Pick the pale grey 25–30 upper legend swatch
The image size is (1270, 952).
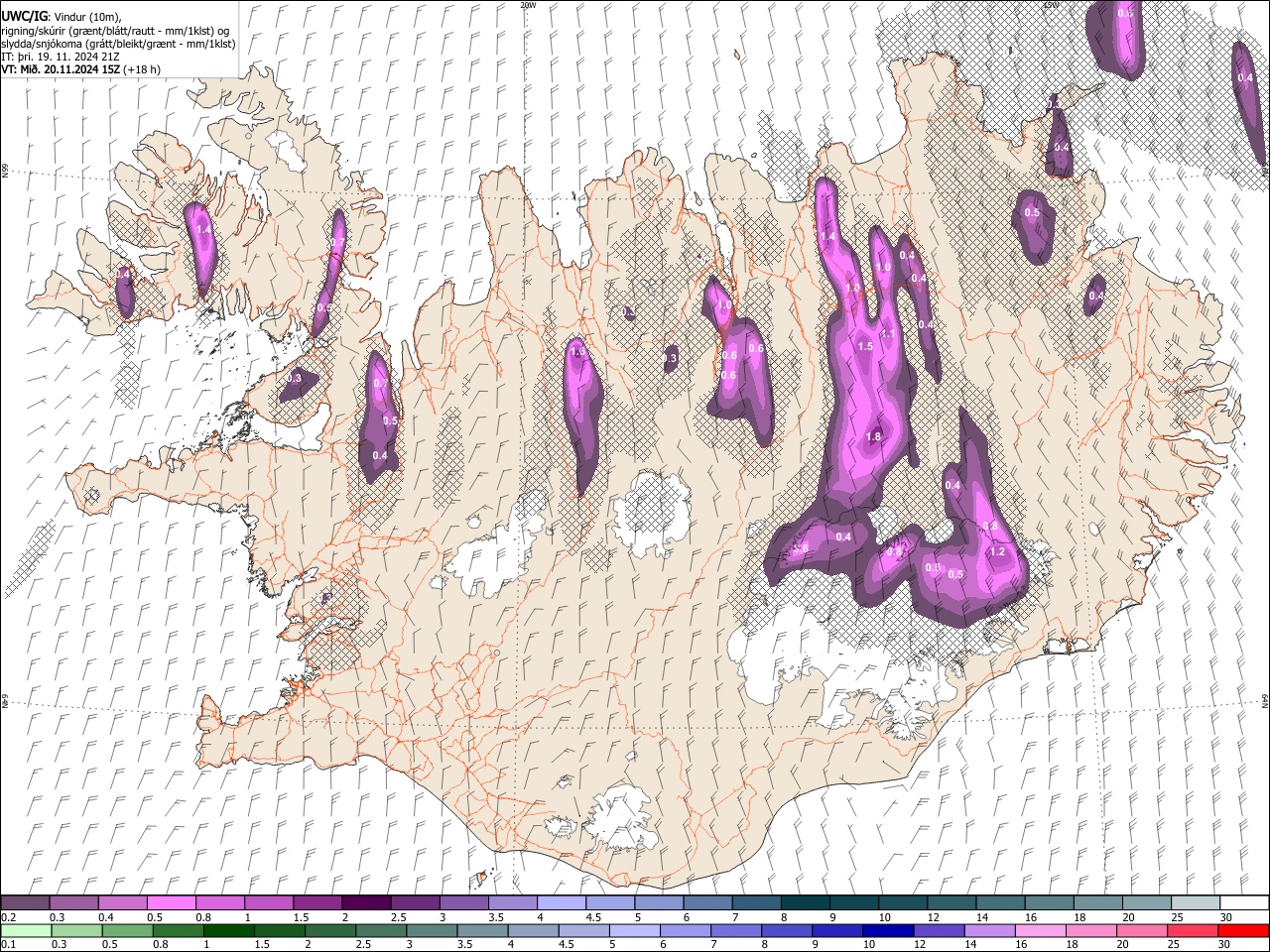pyautogui.click(x=1195, y=902)
